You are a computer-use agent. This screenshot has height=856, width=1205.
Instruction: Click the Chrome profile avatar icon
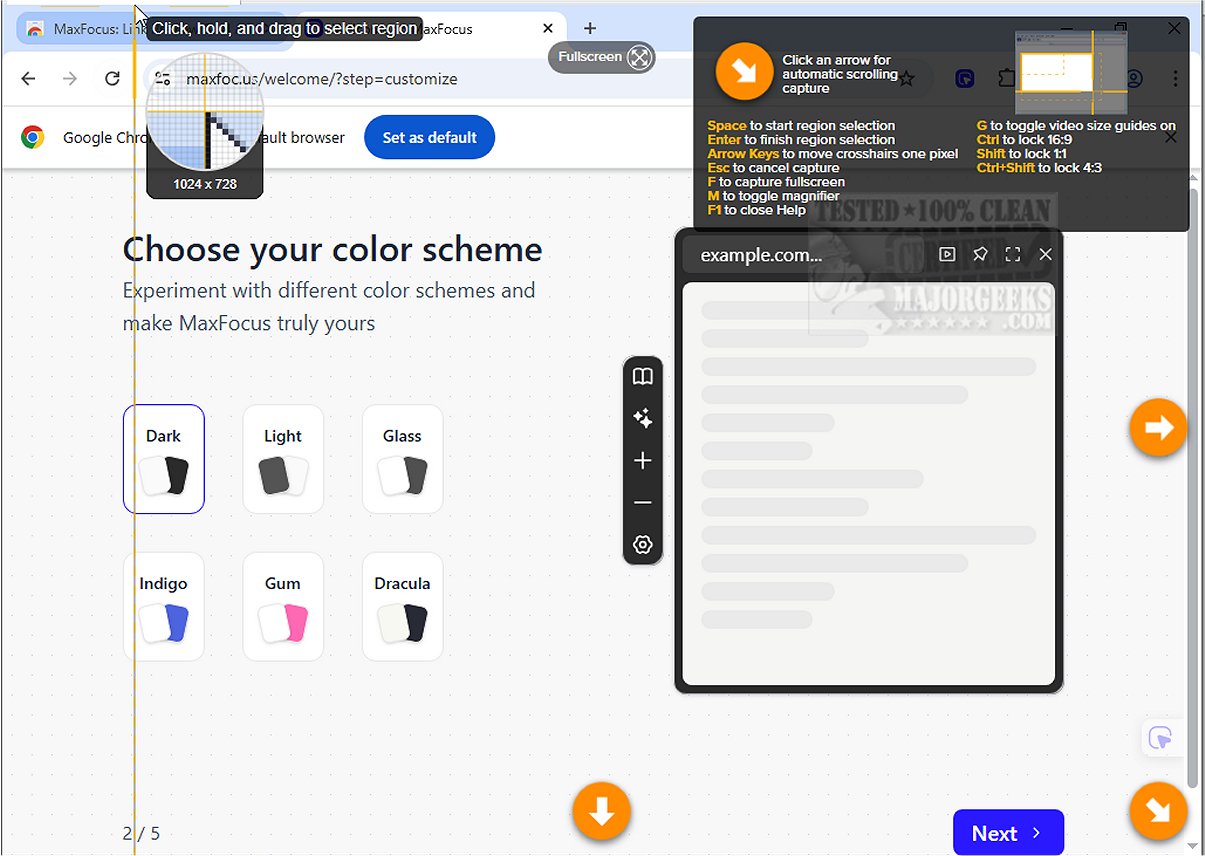[x=1134, y=78]
